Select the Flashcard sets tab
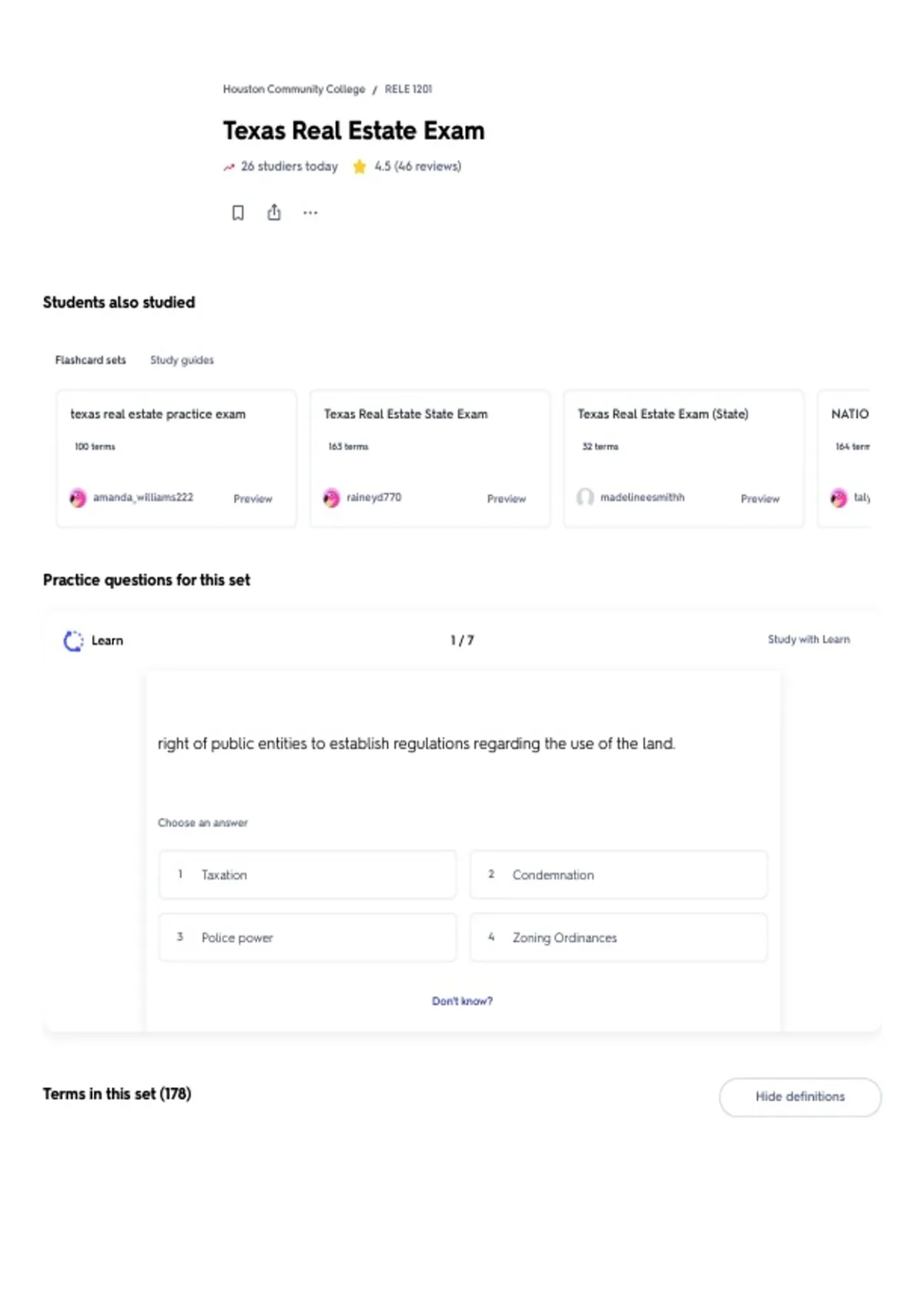Viewport: 924px width, 1309px height. pos(90,360)
